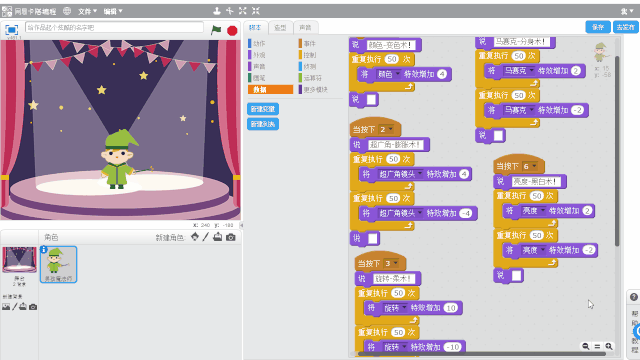
Task: Click the blue 去发布 publish button
Action: (x=626, y=27)
